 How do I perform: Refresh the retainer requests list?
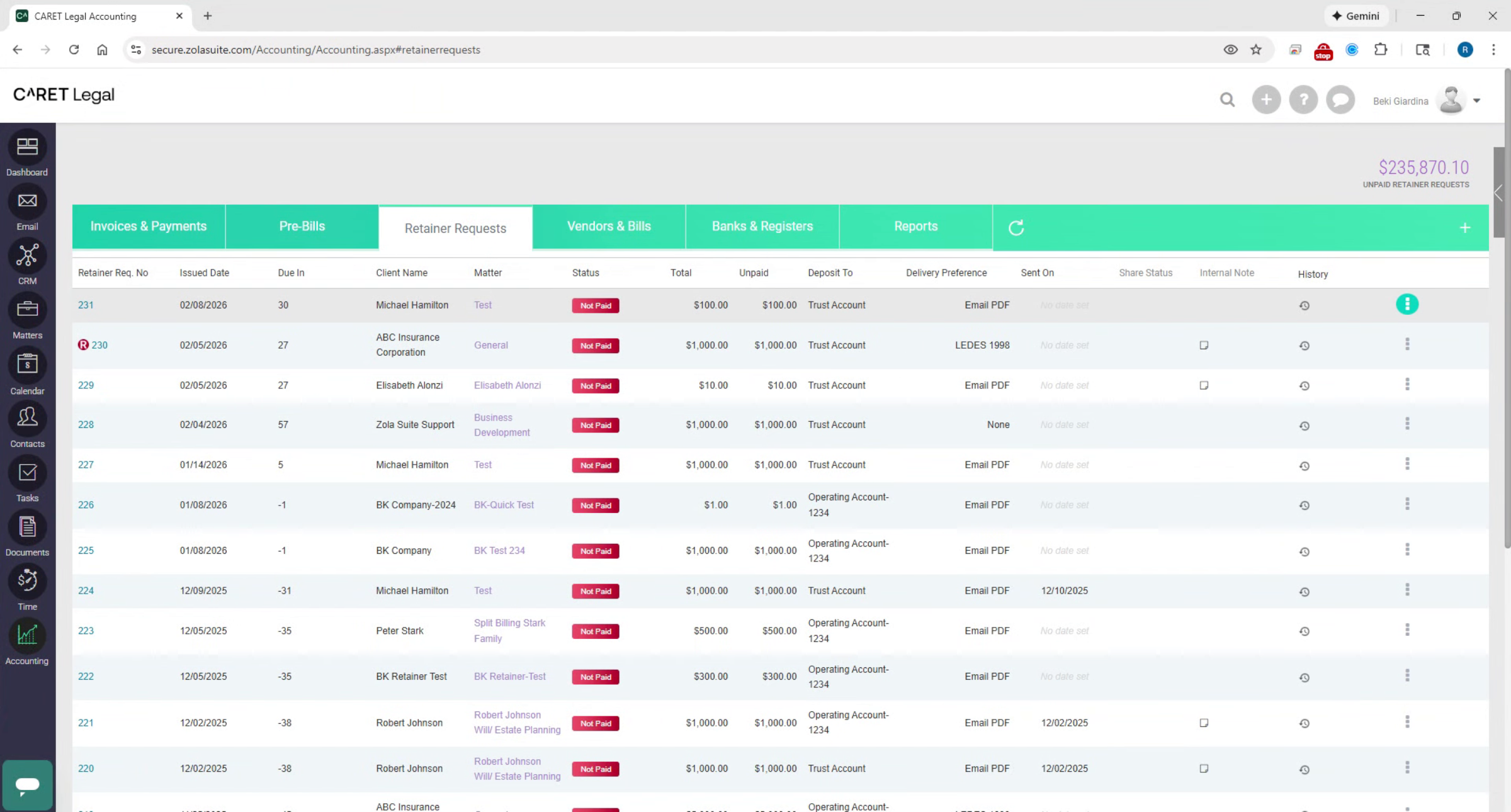(1016, 227)
